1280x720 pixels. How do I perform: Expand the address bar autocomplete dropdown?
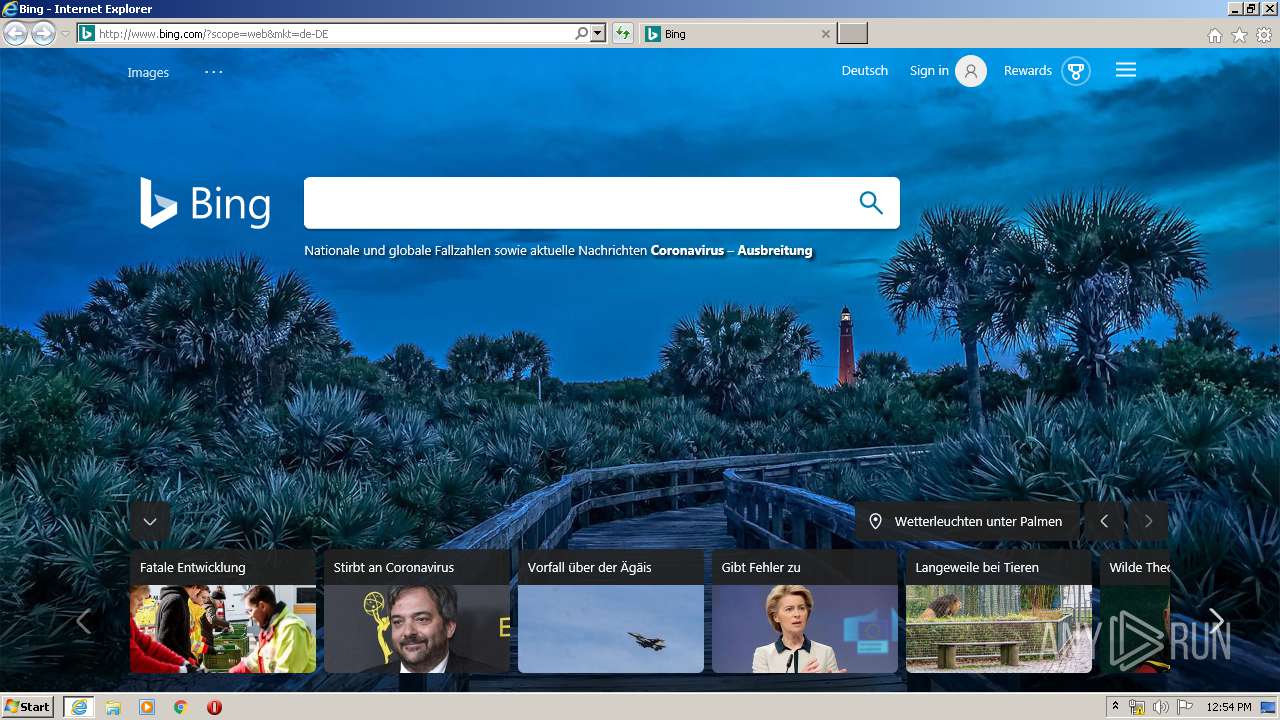pyautogui.click(x=598, y=34)
